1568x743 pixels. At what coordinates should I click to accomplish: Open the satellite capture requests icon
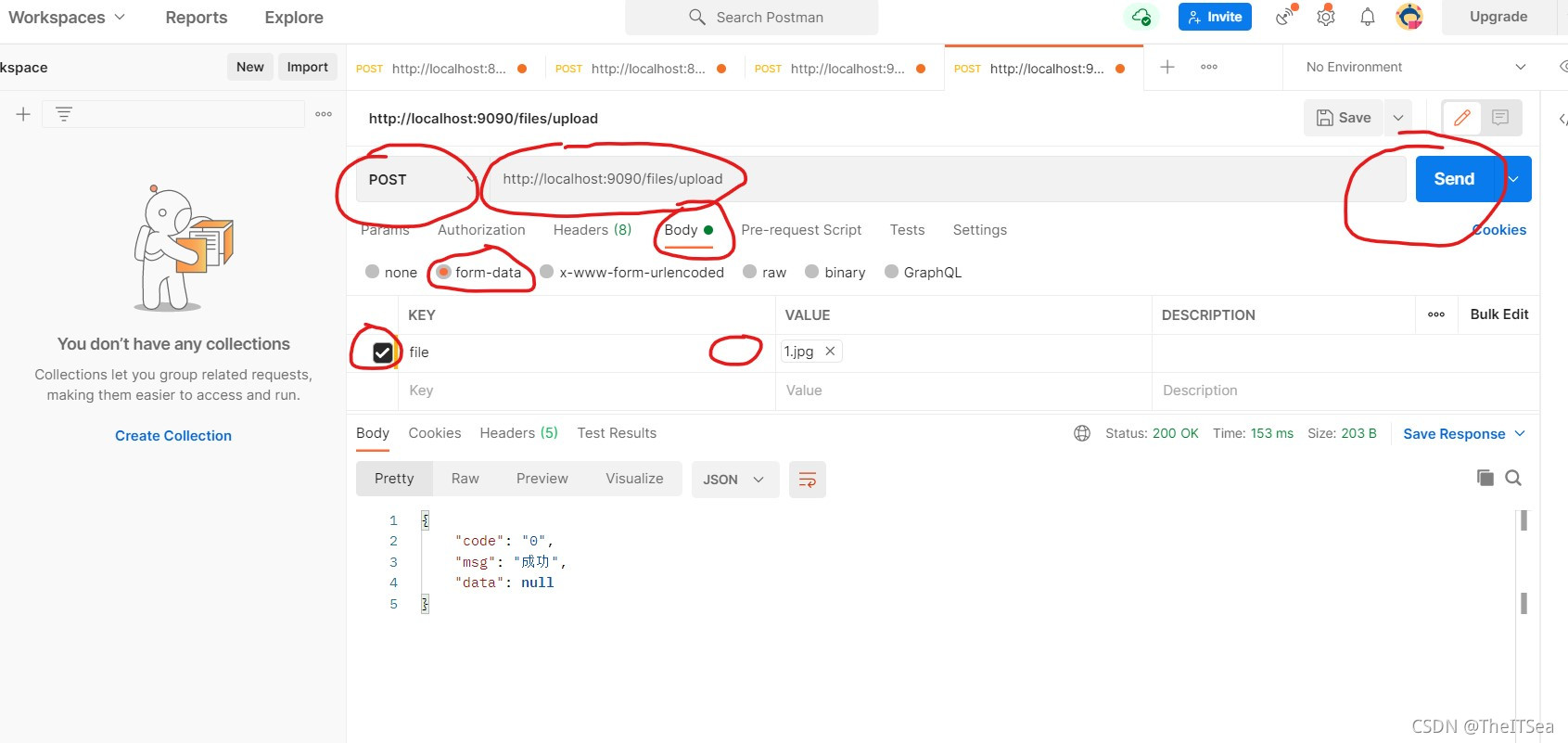point(1285,16)
